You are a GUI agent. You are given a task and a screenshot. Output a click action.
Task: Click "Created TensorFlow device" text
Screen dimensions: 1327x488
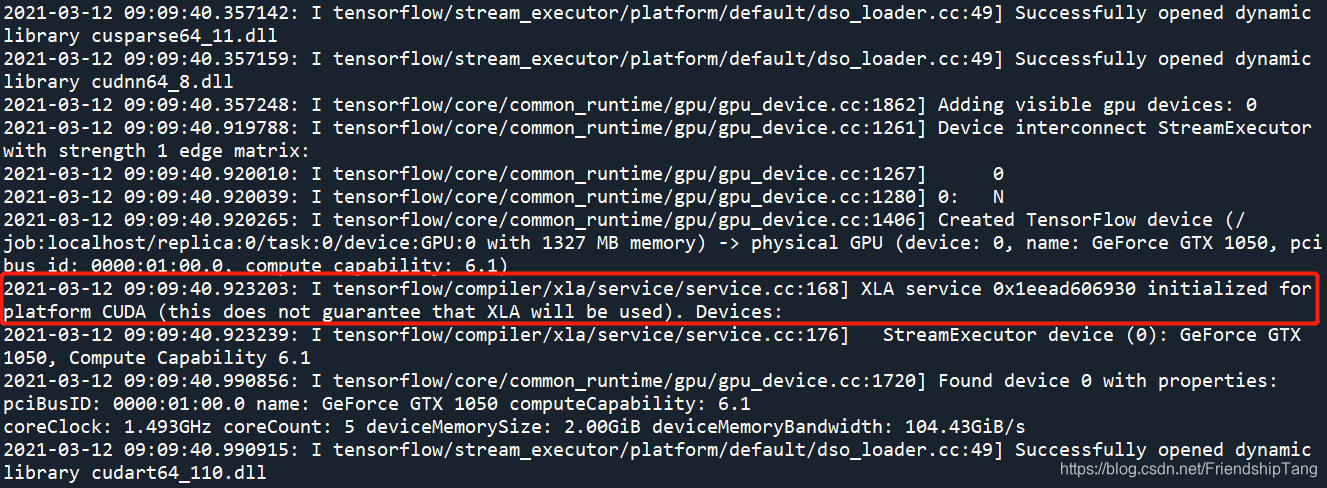[1110, 220]
